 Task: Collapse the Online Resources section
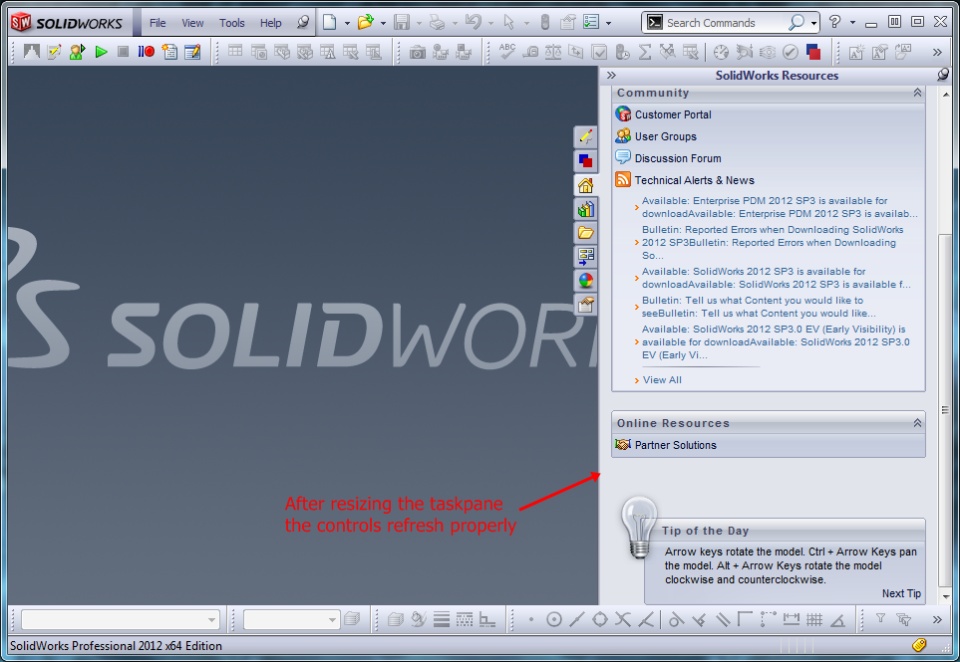point(917,423)
